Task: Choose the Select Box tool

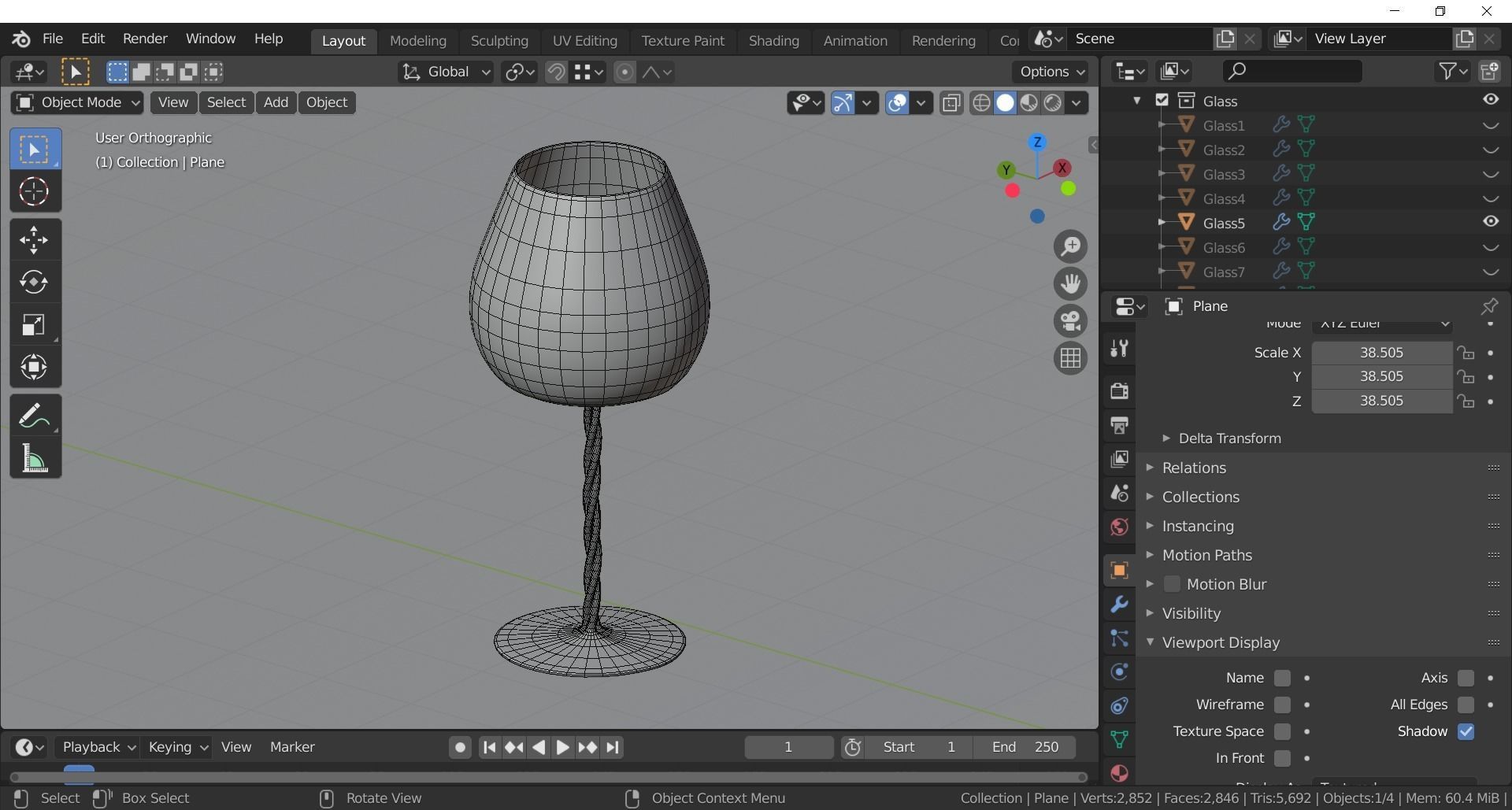Action: tap(34, 149)
